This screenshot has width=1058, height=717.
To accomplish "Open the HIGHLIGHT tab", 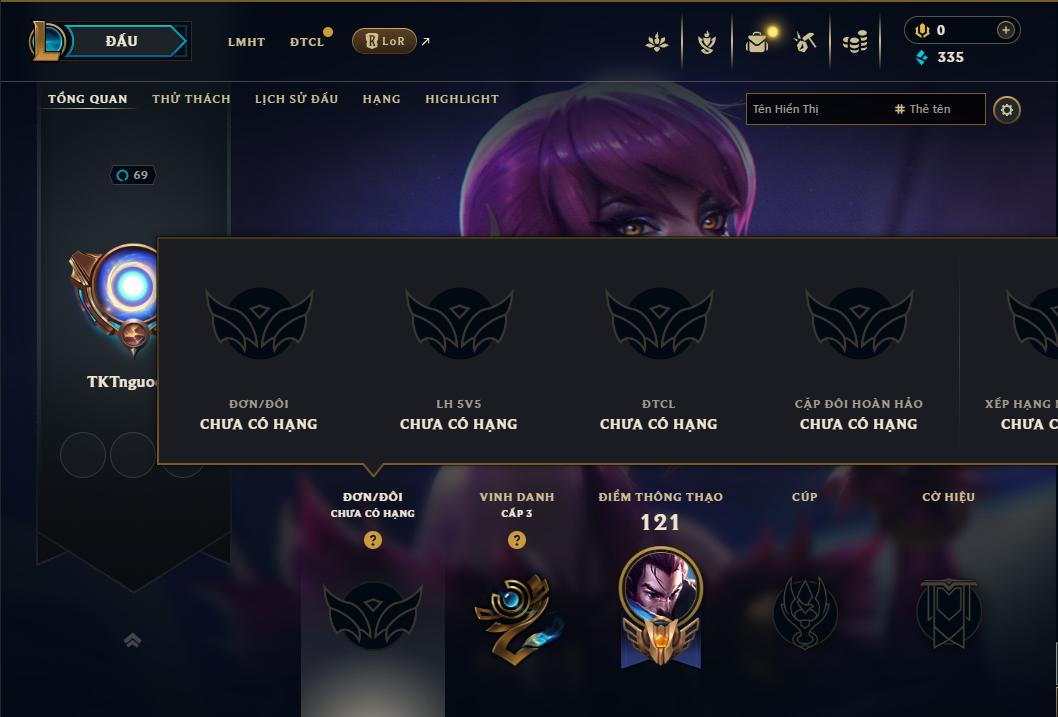I will click(x=462, y=98).
